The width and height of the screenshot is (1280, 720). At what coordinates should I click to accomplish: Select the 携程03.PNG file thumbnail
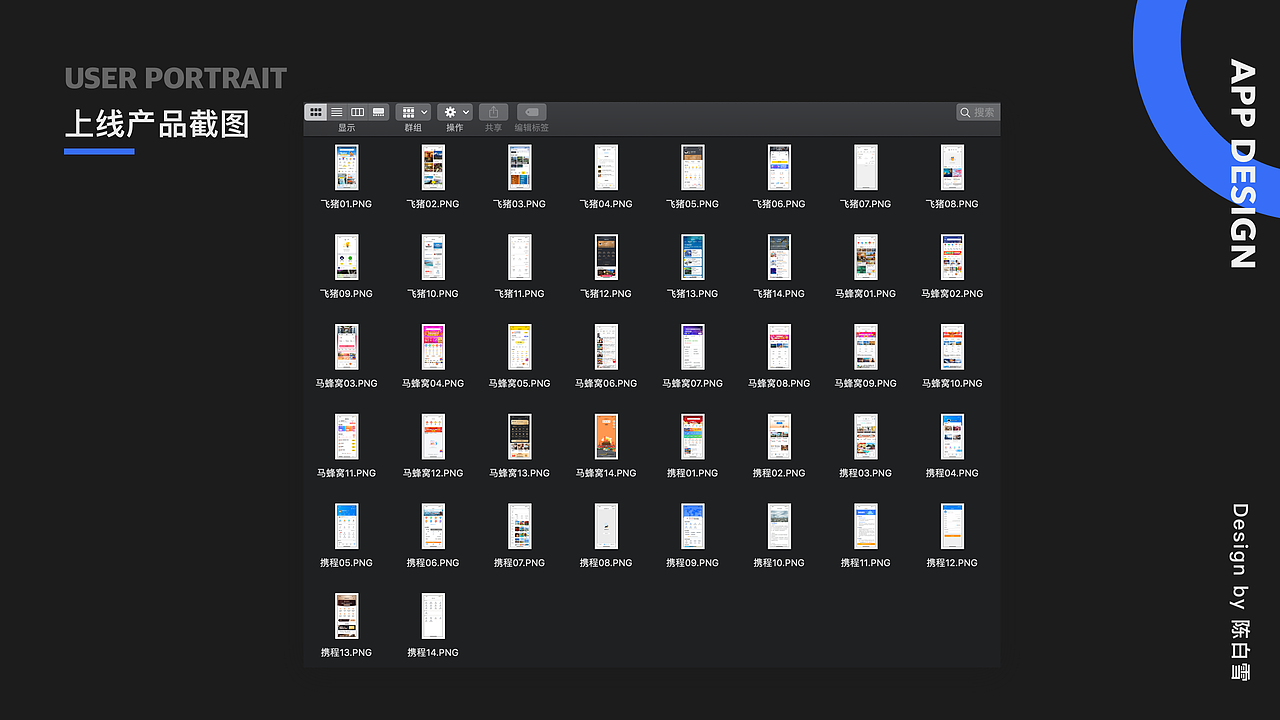[866, 437]
